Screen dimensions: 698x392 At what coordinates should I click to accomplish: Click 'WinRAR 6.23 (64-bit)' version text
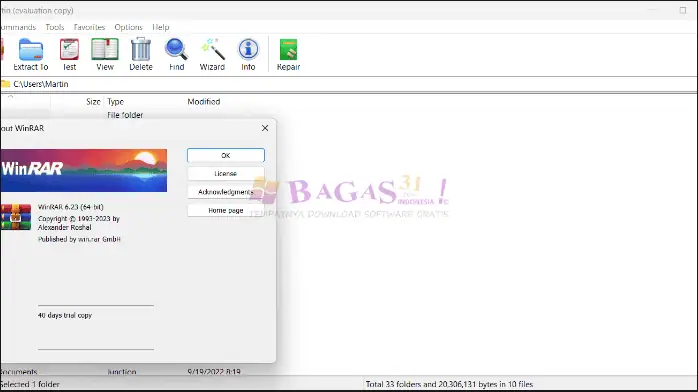70,207
